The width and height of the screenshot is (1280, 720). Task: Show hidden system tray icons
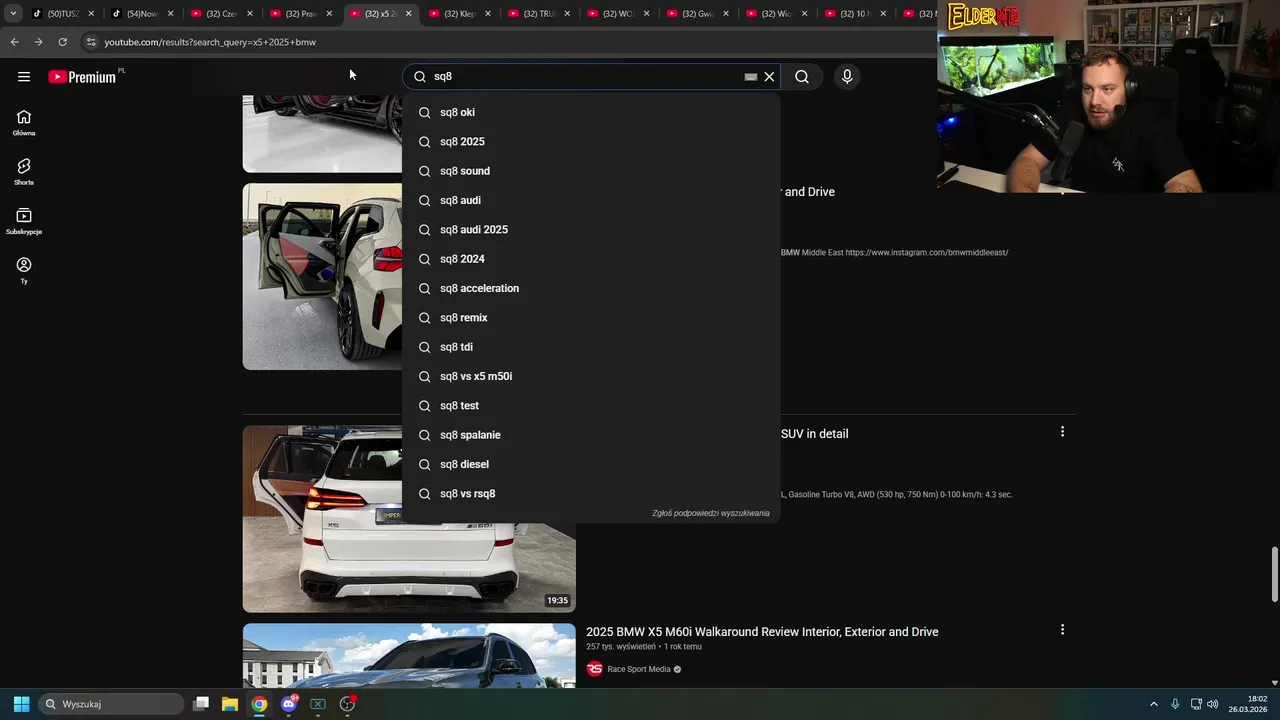[1153, 704]
